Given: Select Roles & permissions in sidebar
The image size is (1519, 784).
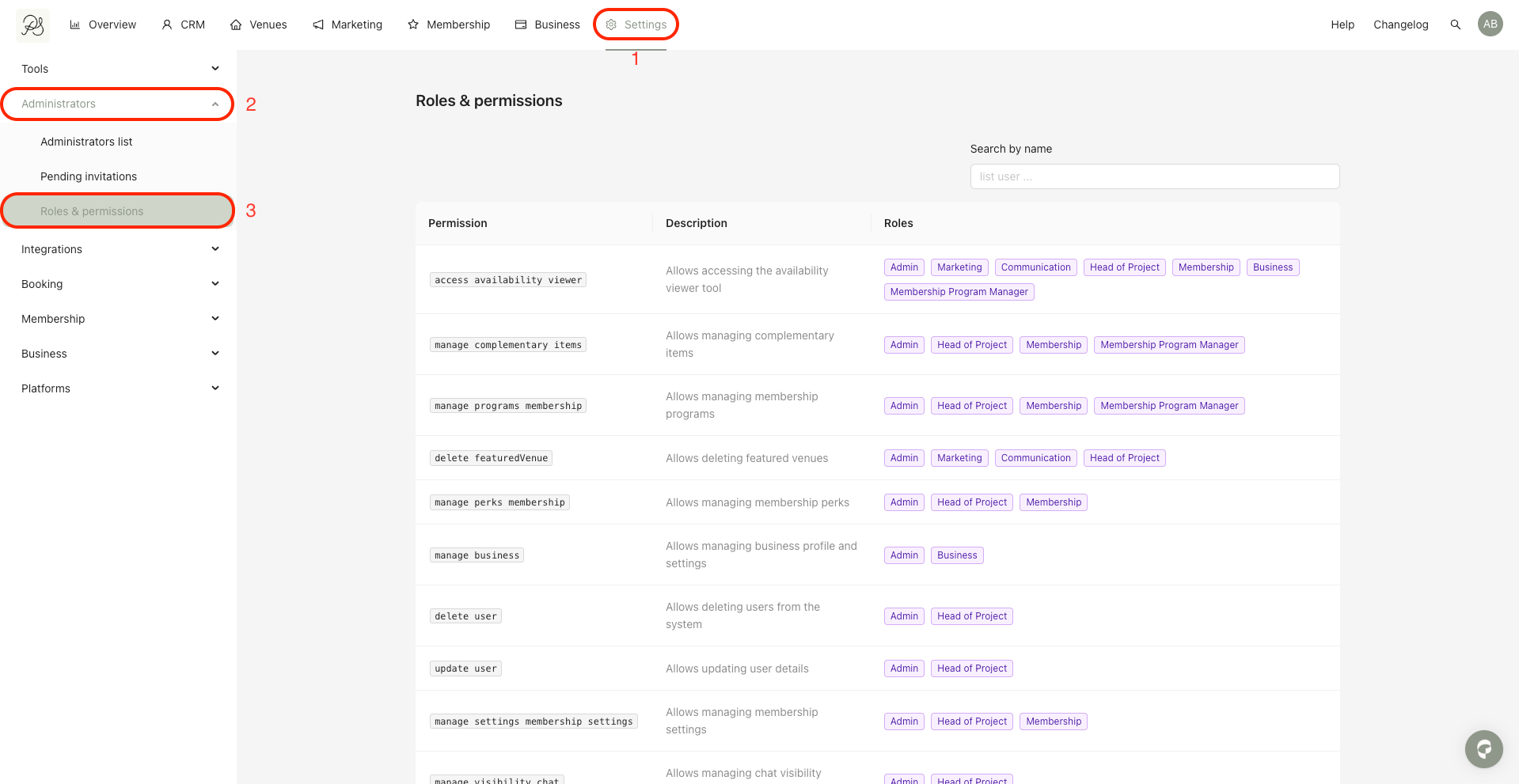Looking at the screenshot, I should 117,211.
